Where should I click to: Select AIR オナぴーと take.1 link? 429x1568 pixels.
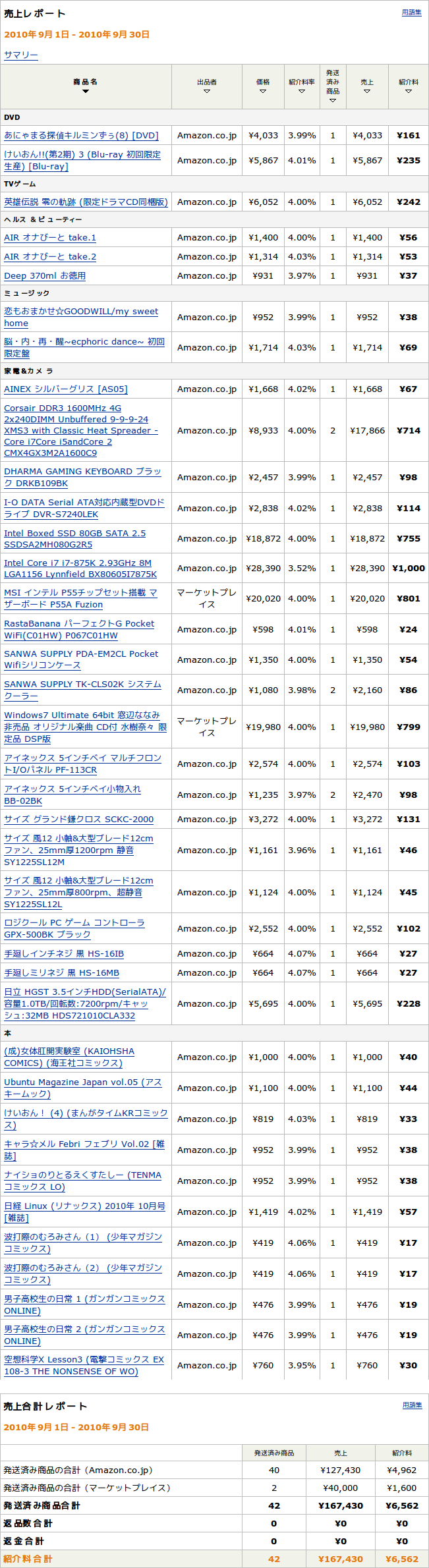tap(50, 238)
